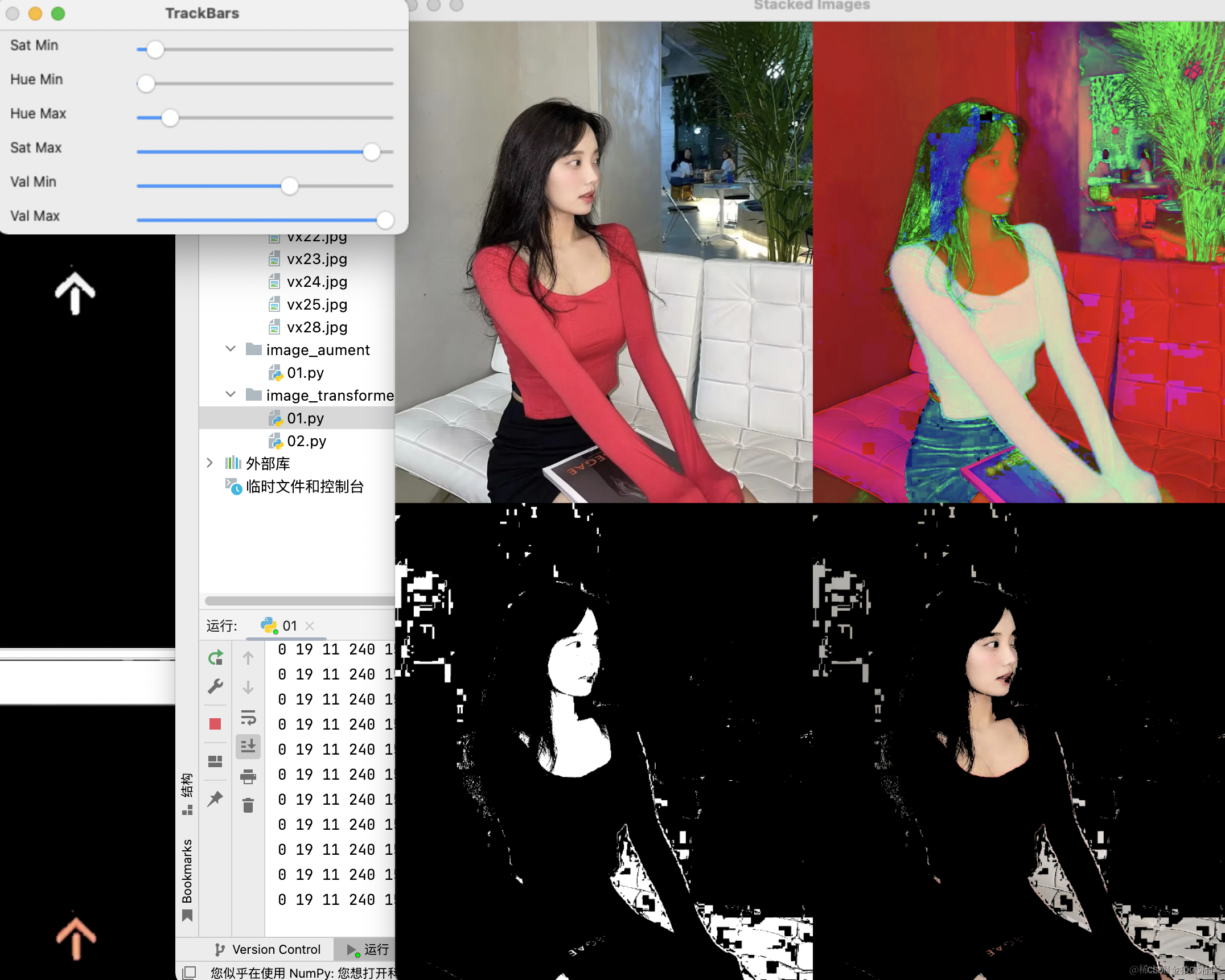
Task: Clear console with the trash icon
Action: pos(248,806)
